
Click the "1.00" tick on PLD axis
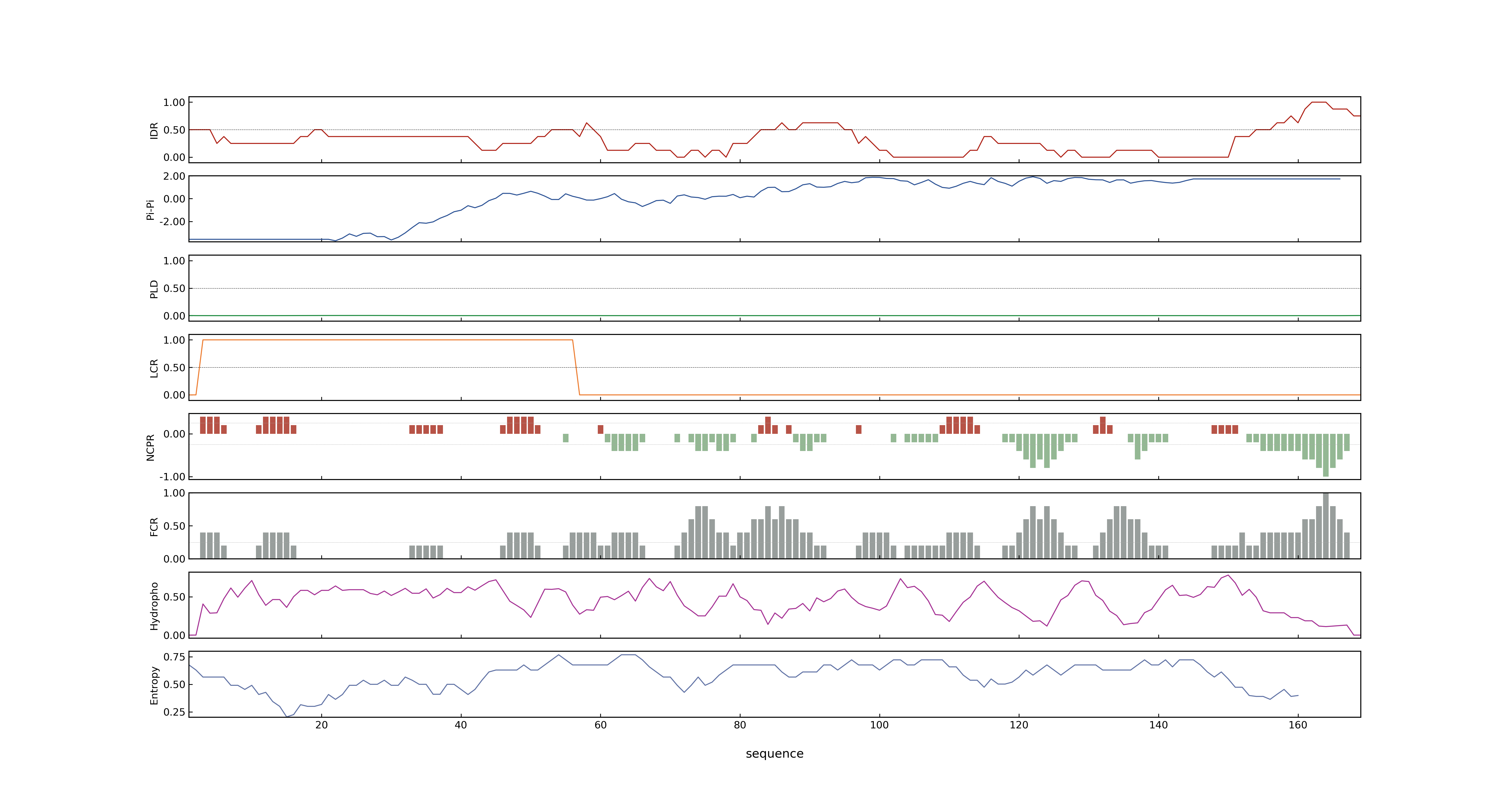[x=174, y=261]
